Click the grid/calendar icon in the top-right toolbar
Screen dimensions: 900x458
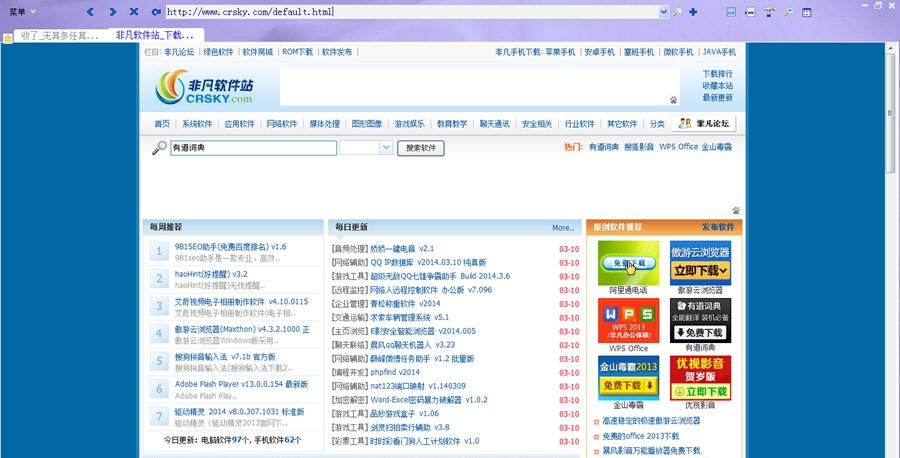(806, 11)
